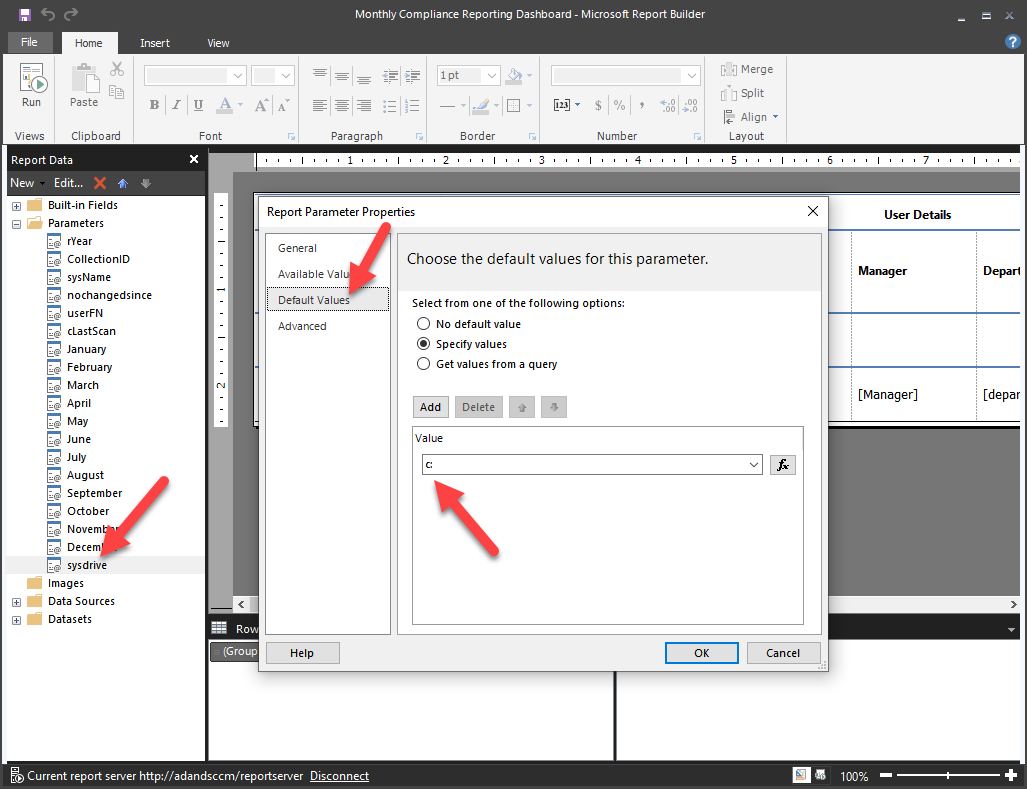Open the Value combo box dropdown arrow
The height and width of the screenshot is (789, 1027).
(754, 465)
